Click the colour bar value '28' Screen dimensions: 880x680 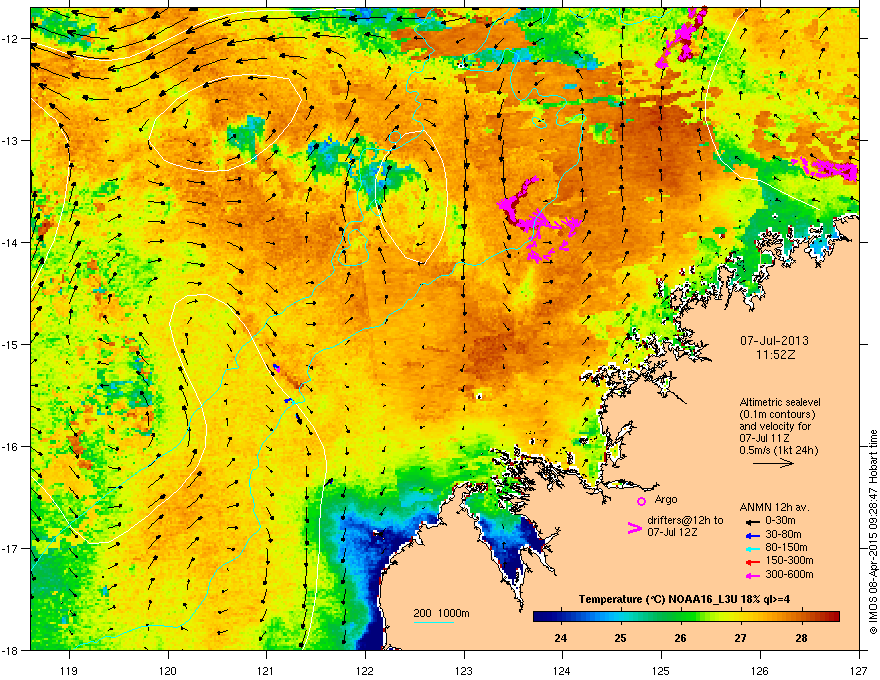(x=801, y=638)
